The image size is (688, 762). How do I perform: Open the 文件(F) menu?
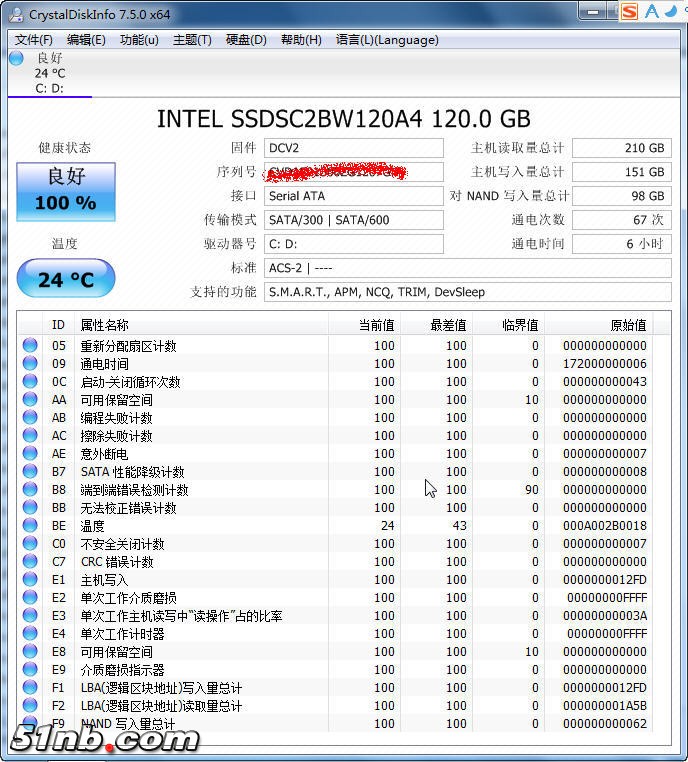(34, 40)
